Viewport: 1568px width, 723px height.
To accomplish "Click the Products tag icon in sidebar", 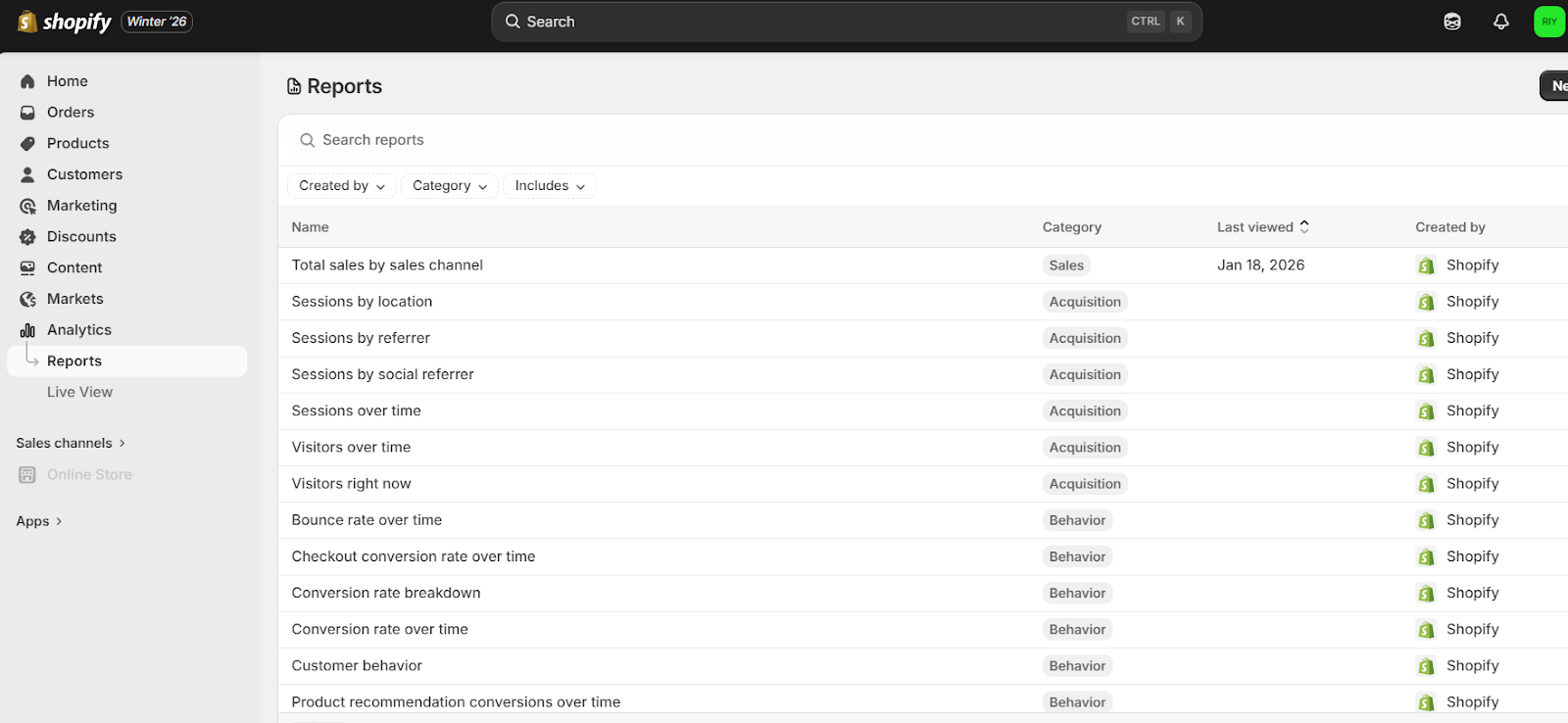I will (x=27, y=144).
